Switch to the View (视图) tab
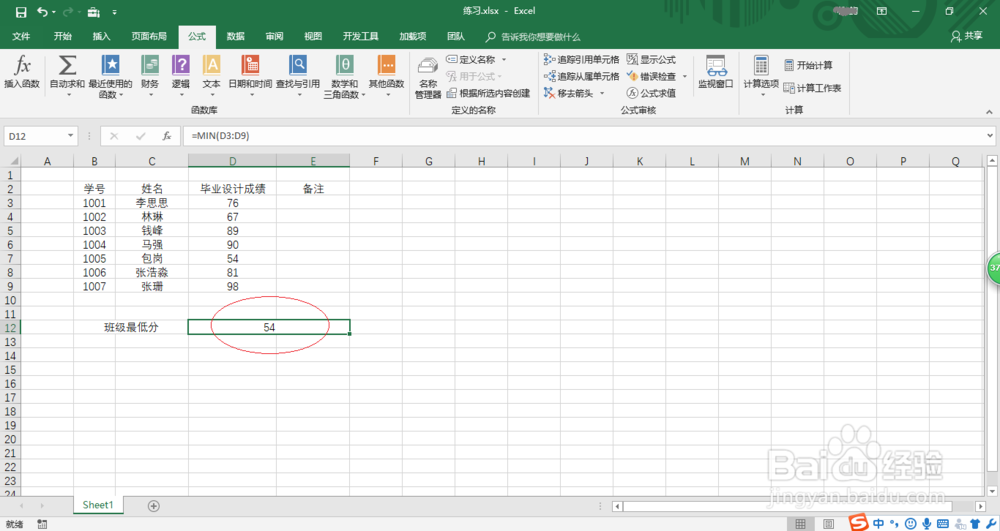 pyautogui.click(x=312, y=36)
